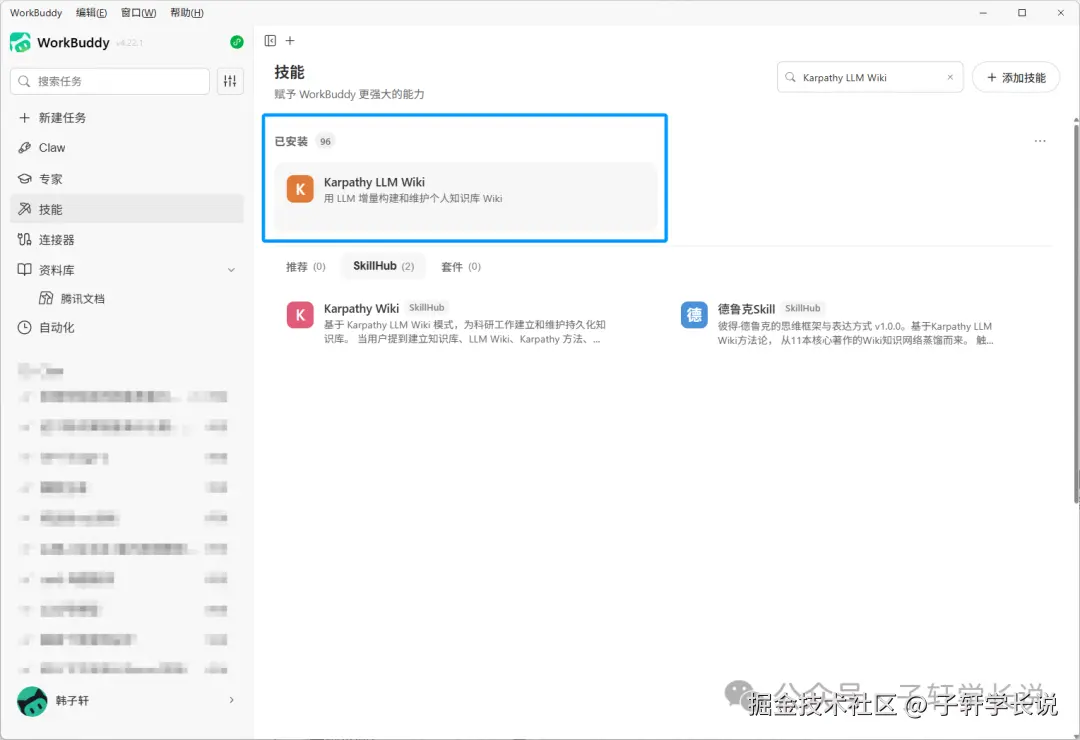Image resolution: width=1080 pixels, height=740 pixels.
Task: Open the three-dot more options menu
Action: click(1040, 141)
